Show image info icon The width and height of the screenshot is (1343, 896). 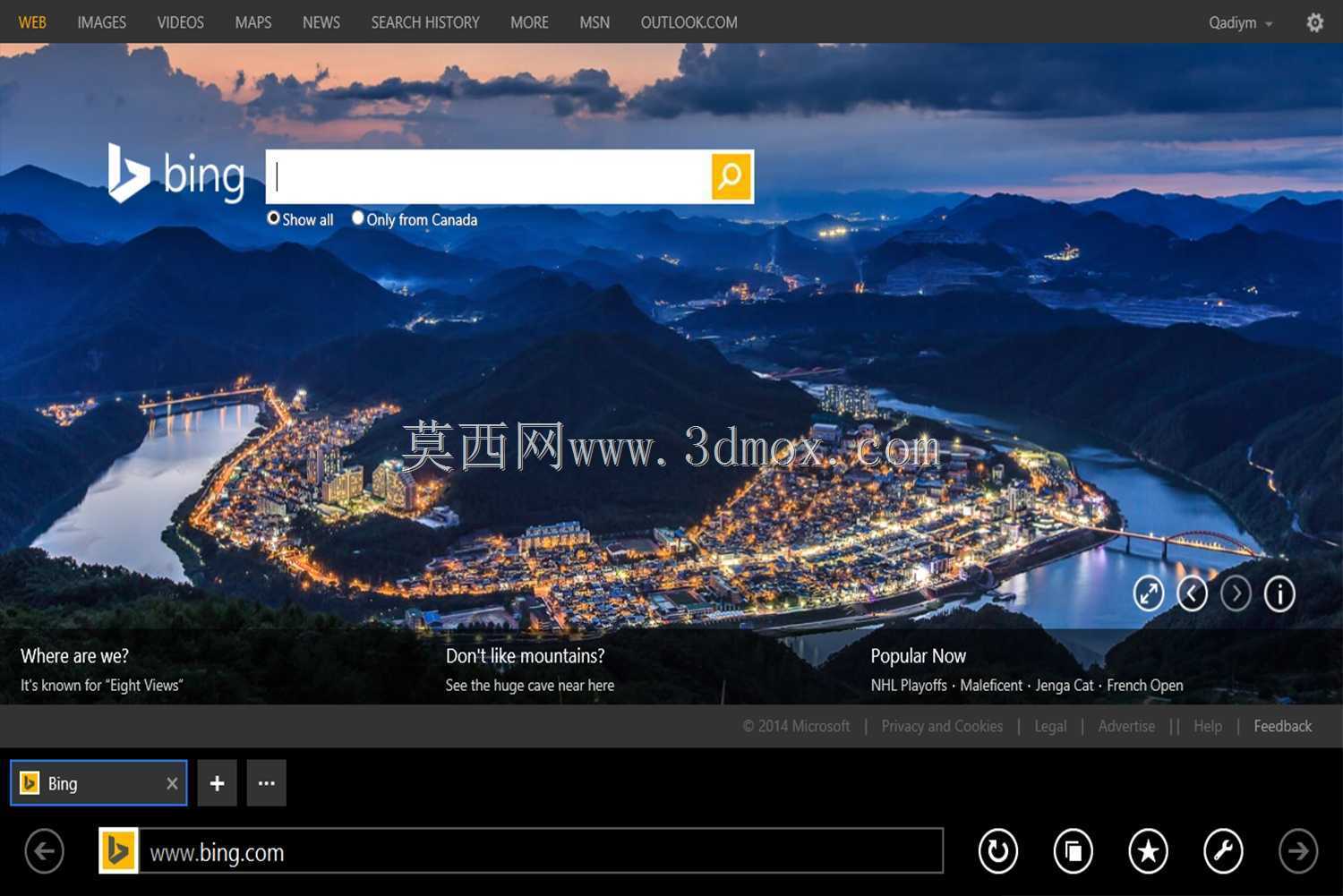1279,593
